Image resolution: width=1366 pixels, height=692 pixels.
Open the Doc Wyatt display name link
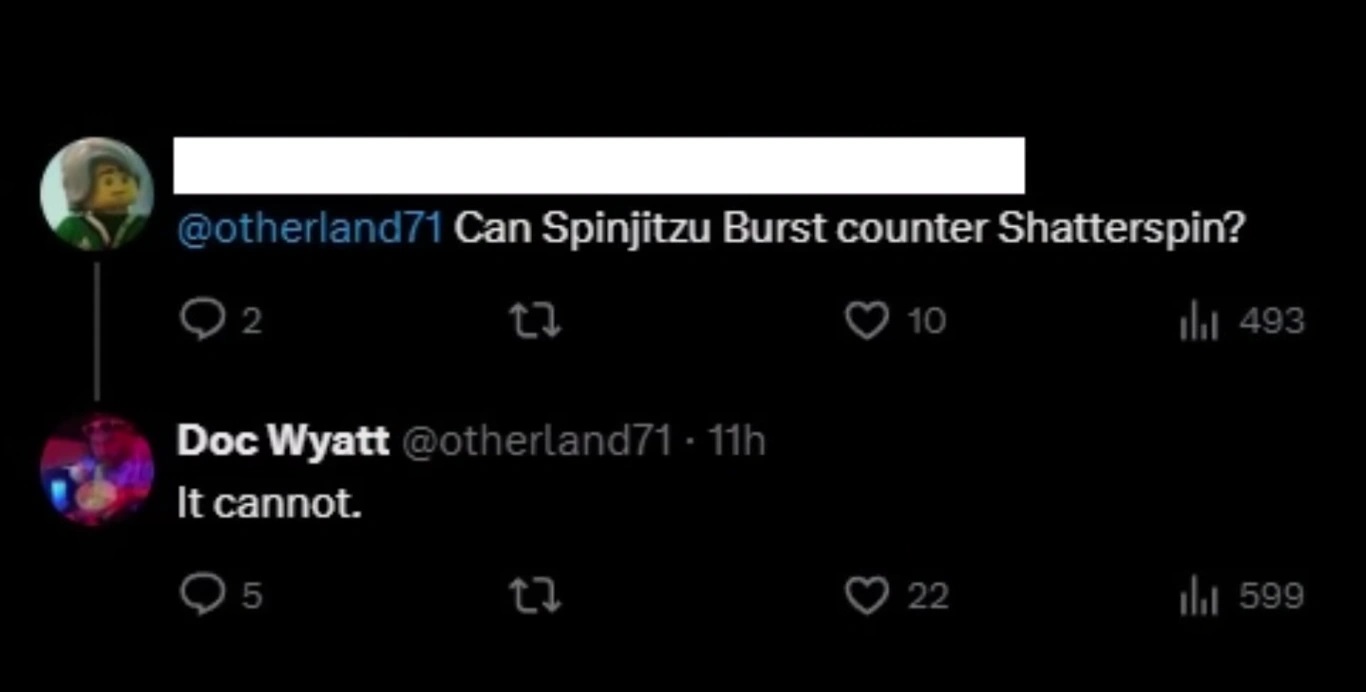(283, 441)
